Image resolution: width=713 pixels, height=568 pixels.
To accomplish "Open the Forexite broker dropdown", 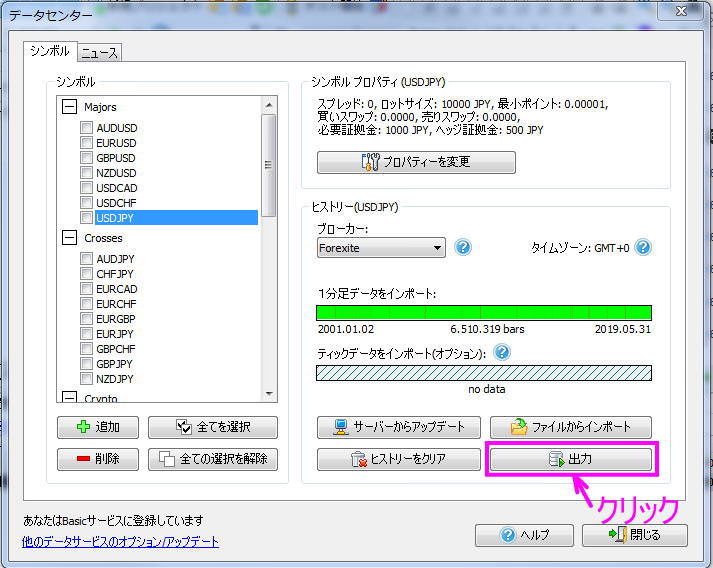I will click(381, 248).
